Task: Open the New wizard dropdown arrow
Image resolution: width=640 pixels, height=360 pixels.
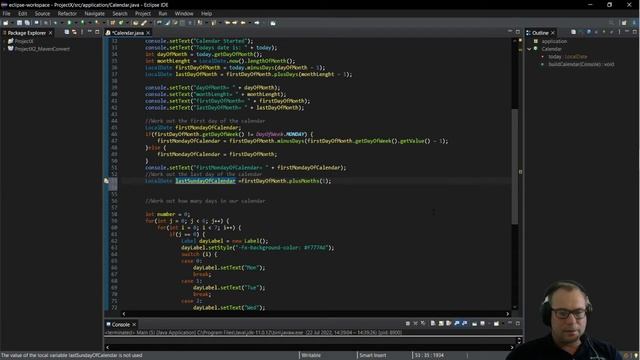Action: tap(12, 23)
